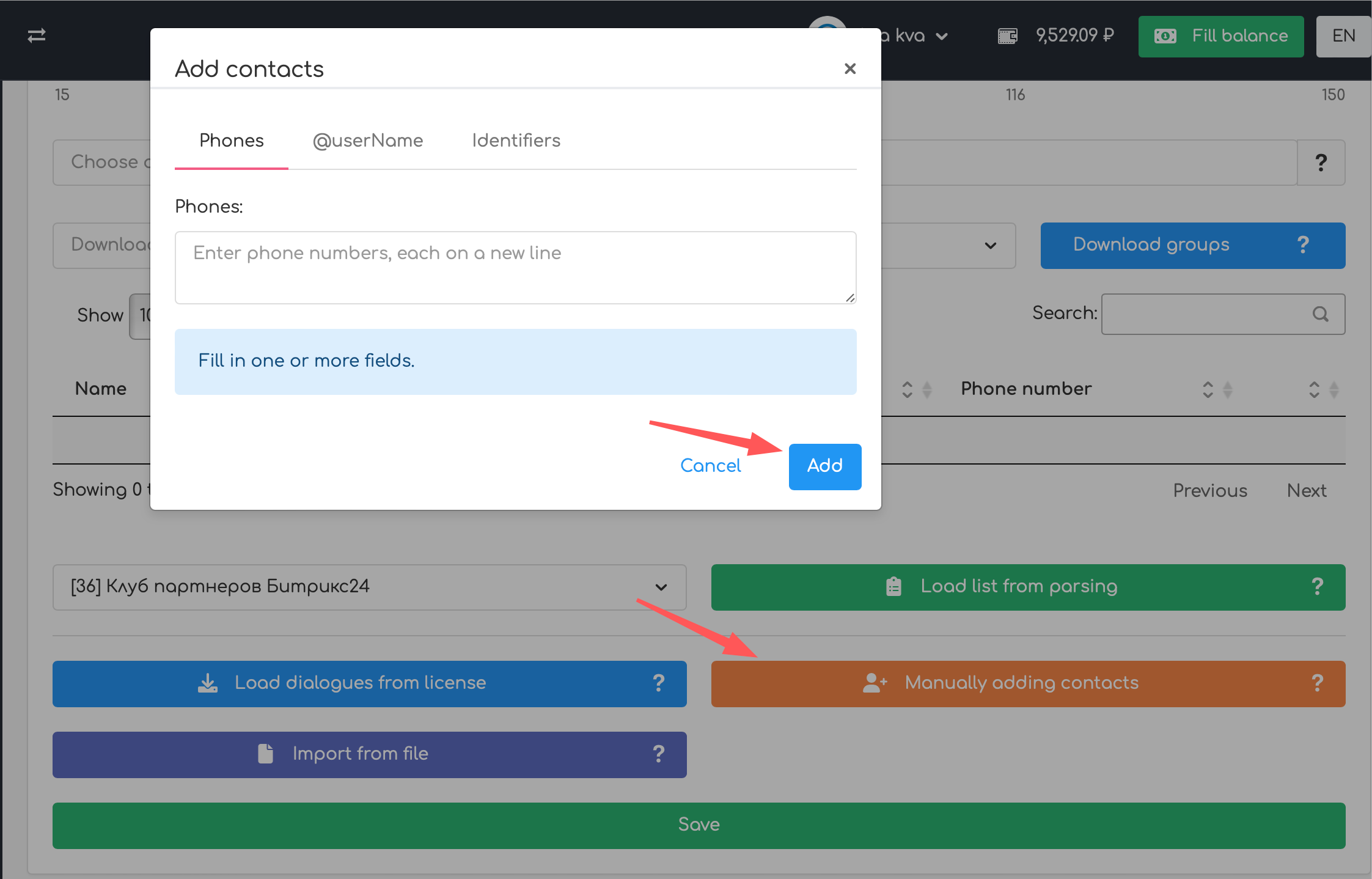This screenshot has width=1372, height=879.
Task: Click the wallet balance icon
Action: point(1007,36)
